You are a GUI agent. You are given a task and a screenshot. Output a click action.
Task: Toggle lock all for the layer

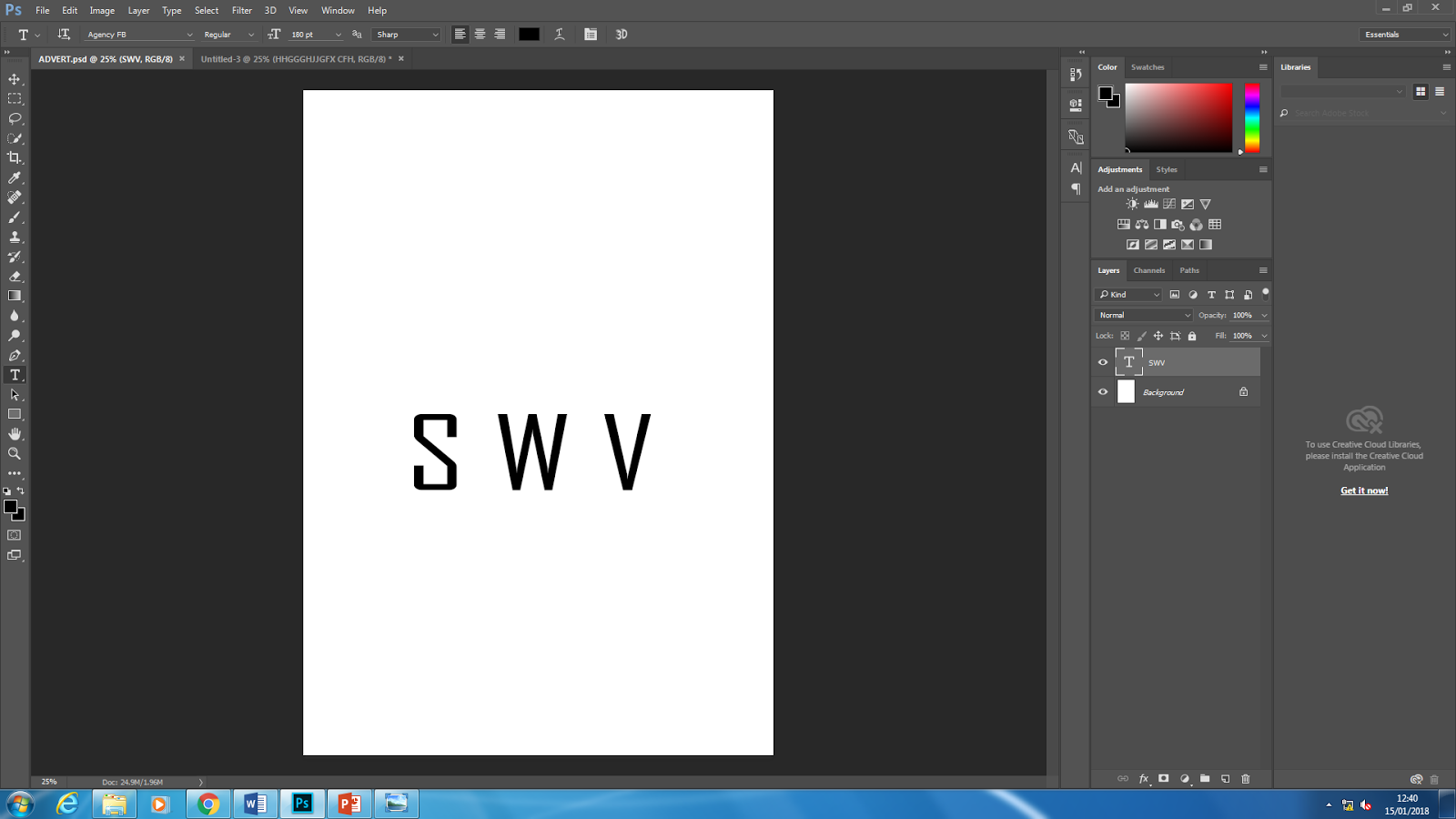pyautogui.click(x=1192, y=336)
